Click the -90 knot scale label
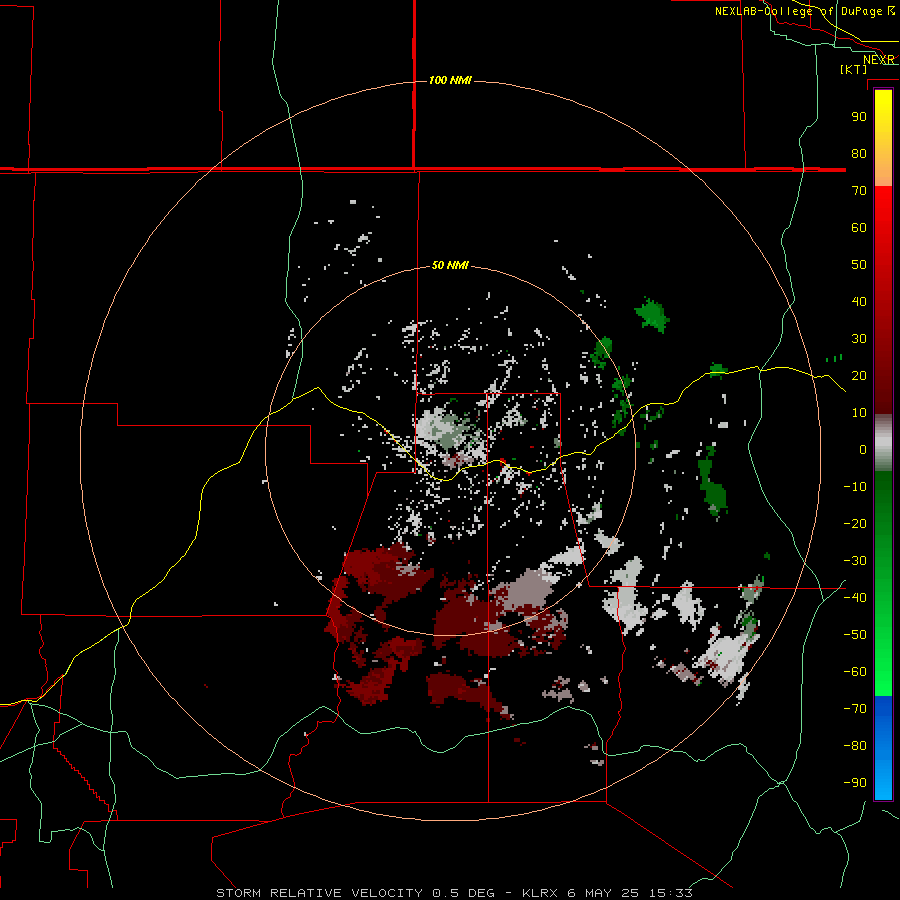The image size is (900, 900). pos(855,782)
